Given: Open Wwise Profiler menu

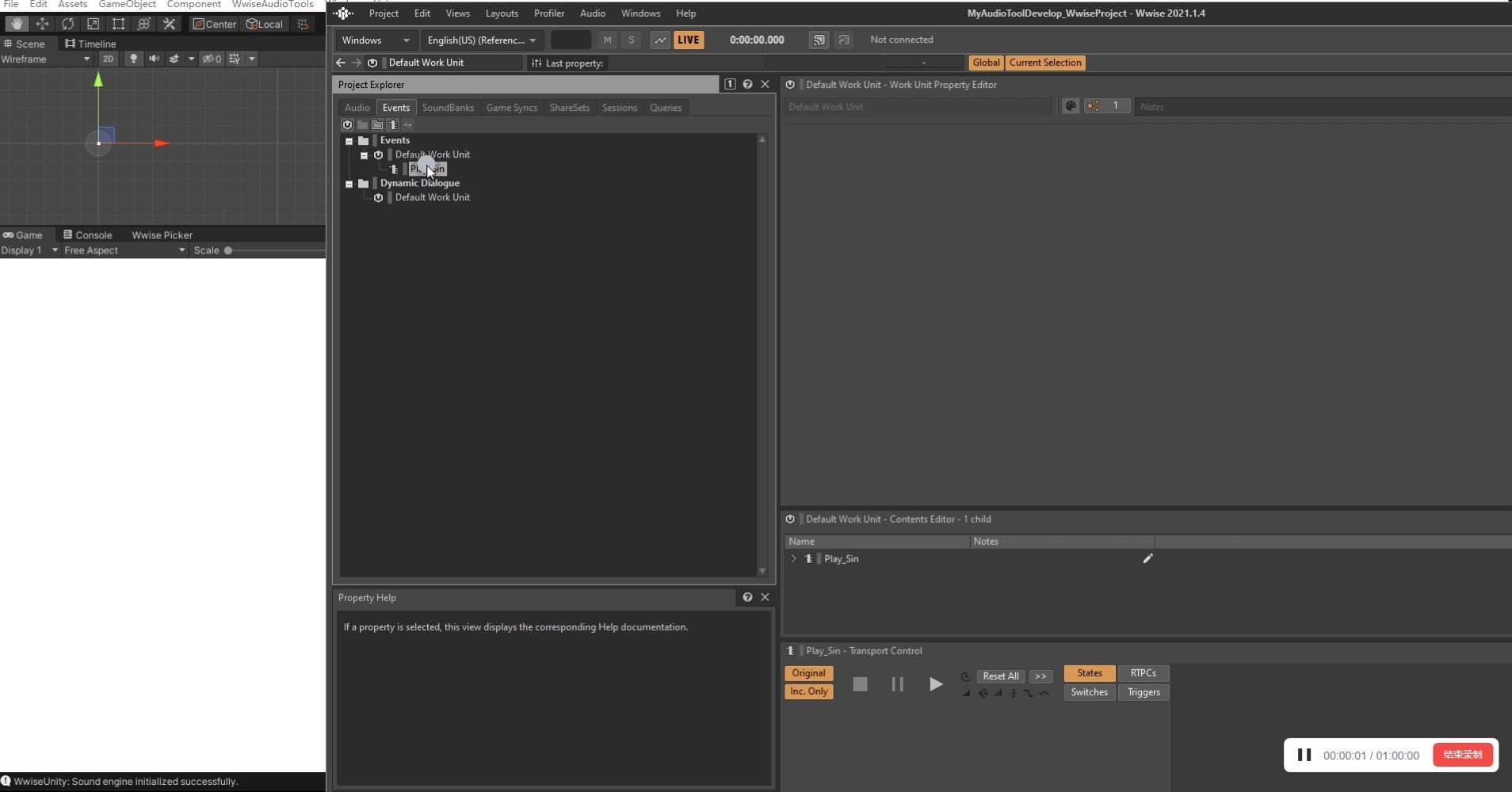Looking at the screenshot, I should [549, 13].
